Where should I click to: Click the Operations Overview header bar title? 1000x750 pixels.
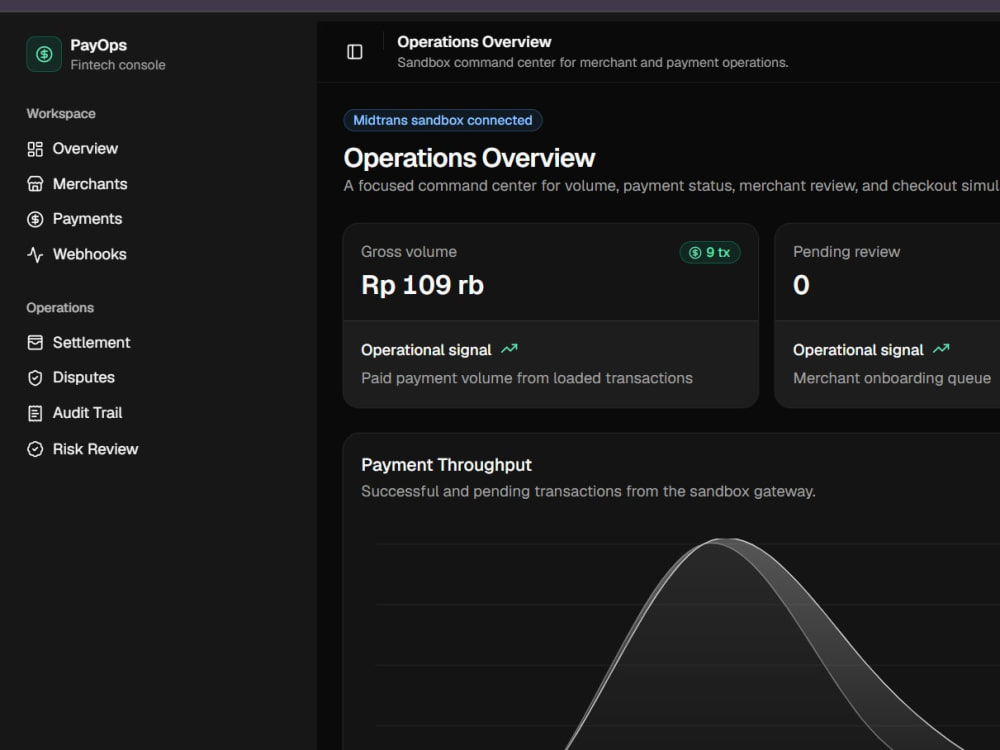(x=474, y=42)
